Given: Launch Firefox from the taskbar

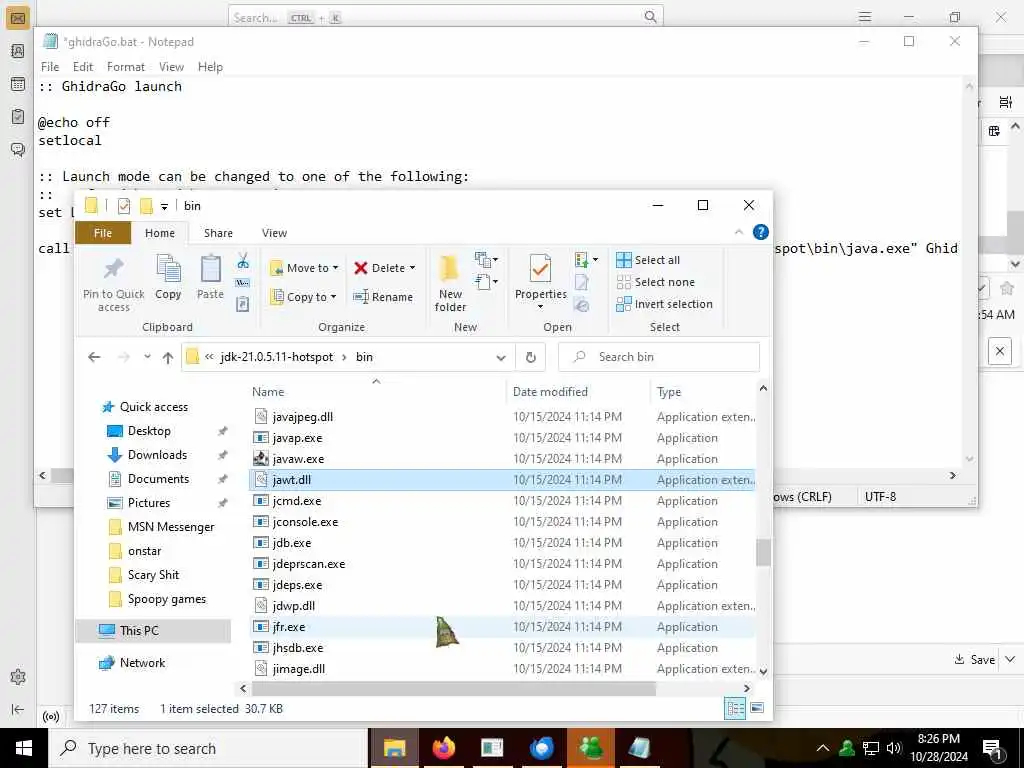Looking at the screenshot, I should click(443, 748).
